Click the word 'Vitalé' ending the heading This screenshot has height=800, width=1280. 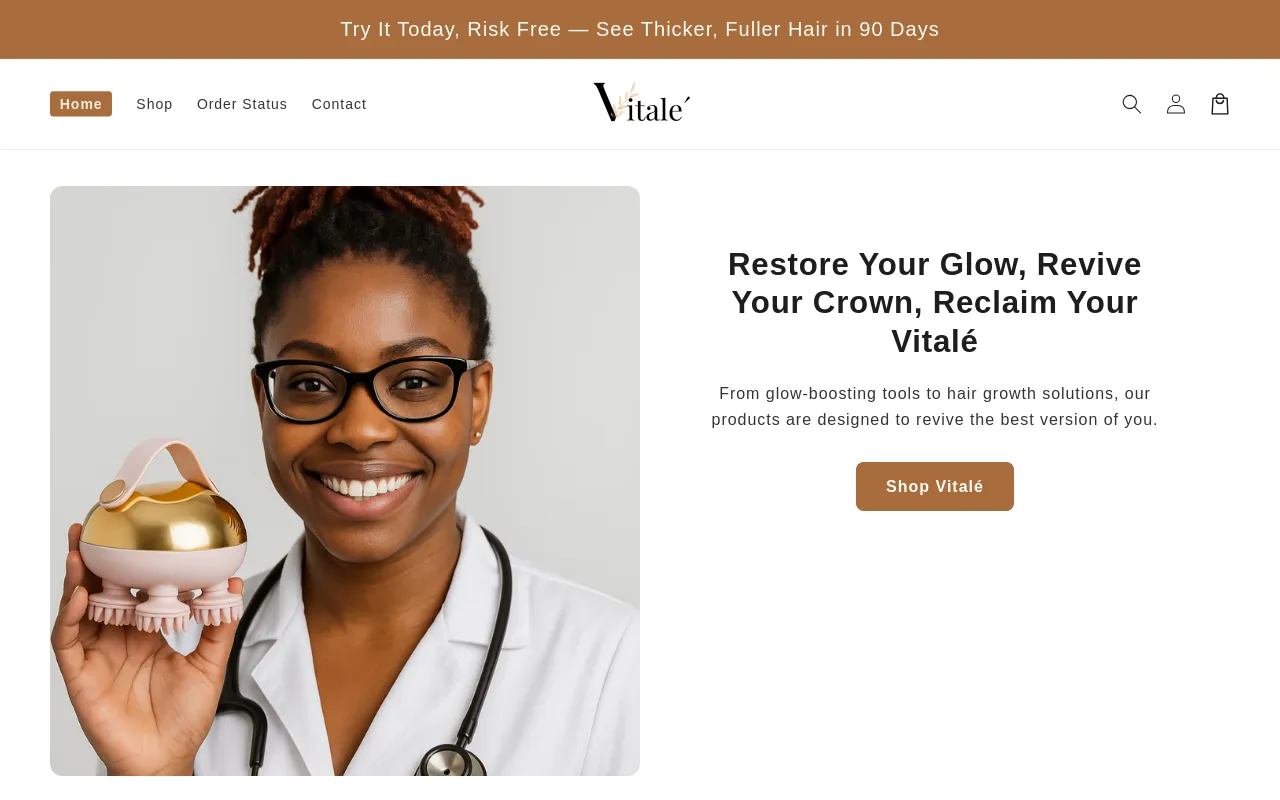tap(935, 342)
